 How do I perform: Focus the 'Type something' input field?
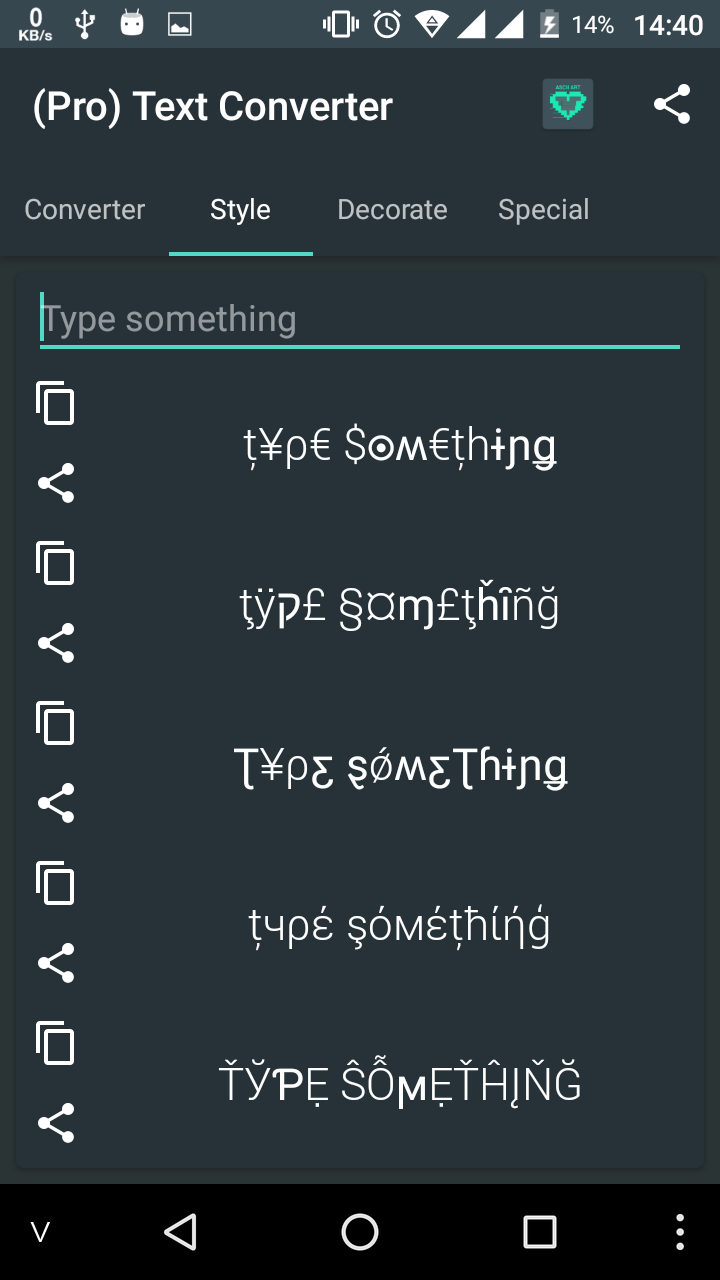(360, 320)
